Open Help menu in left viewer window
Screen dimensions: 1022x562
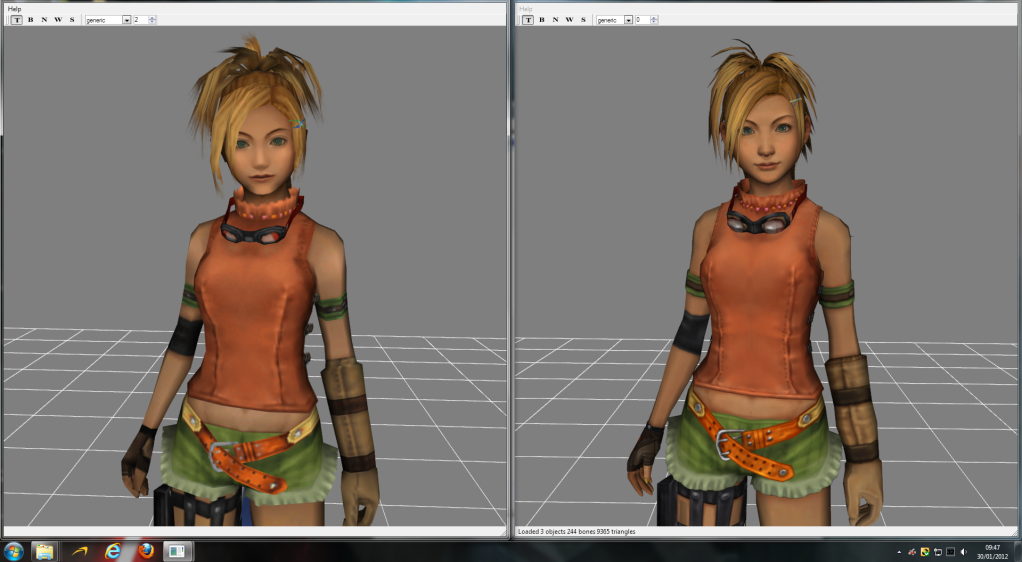tap(14, 9)
